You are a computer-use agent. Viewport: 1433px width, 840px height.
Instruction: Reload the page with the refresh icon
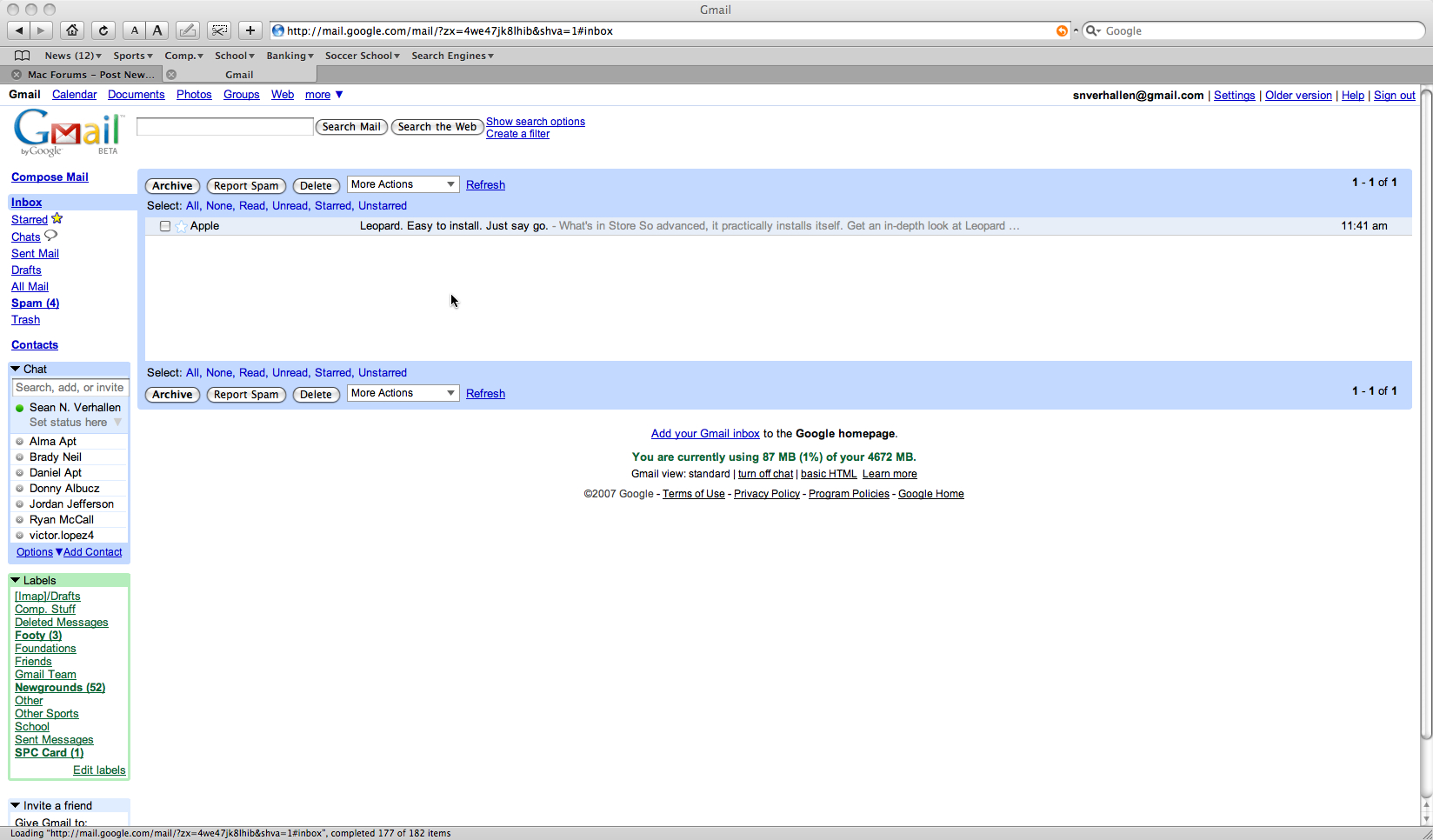[103, 30]
